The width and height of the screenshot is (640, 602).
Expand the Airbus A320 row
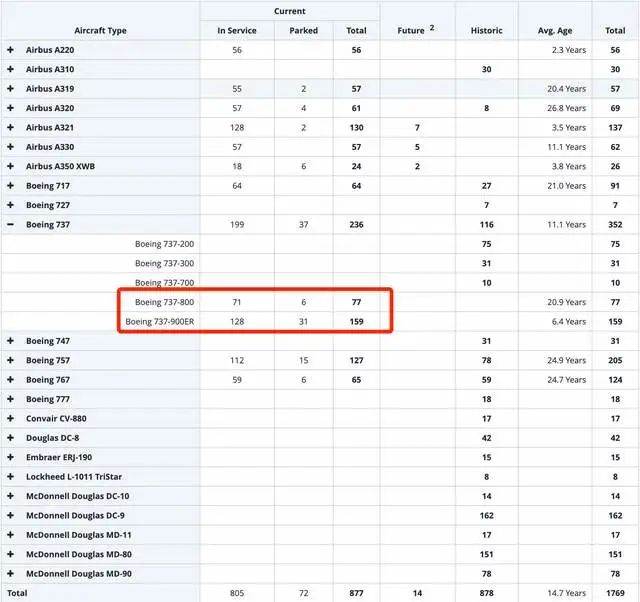(x=11, y=108)
